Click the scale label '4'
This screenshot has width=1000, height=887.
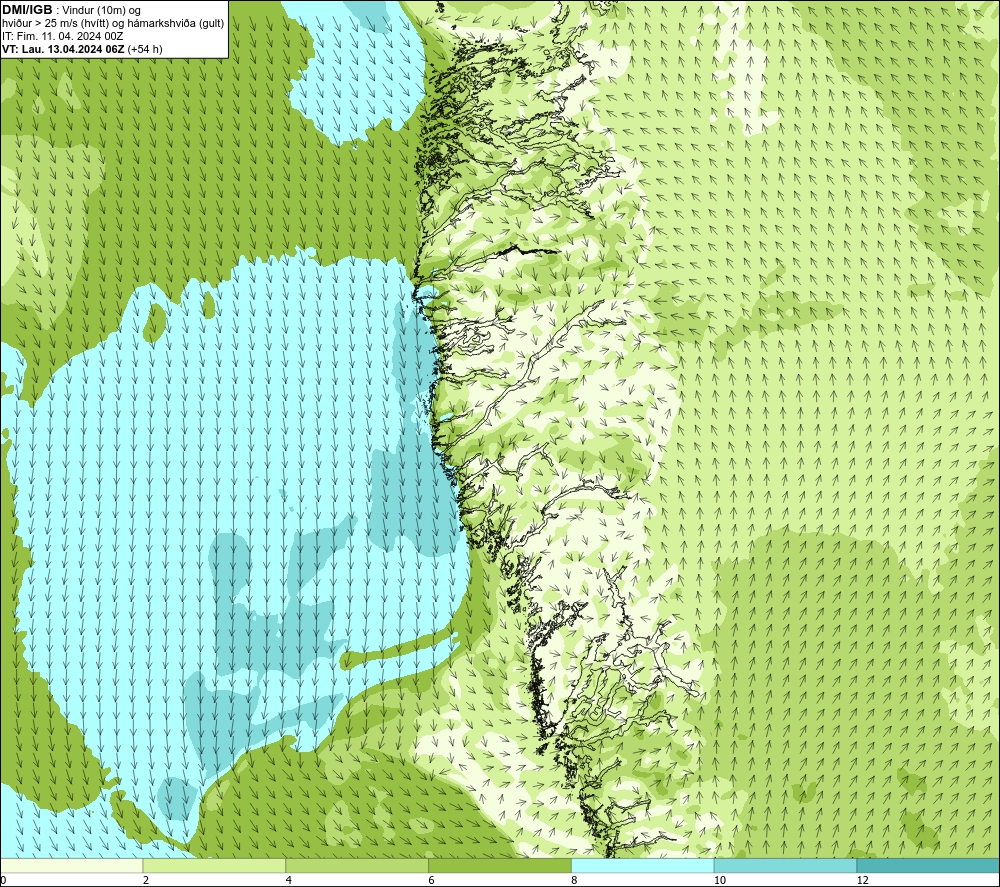[x=289, y=880]
